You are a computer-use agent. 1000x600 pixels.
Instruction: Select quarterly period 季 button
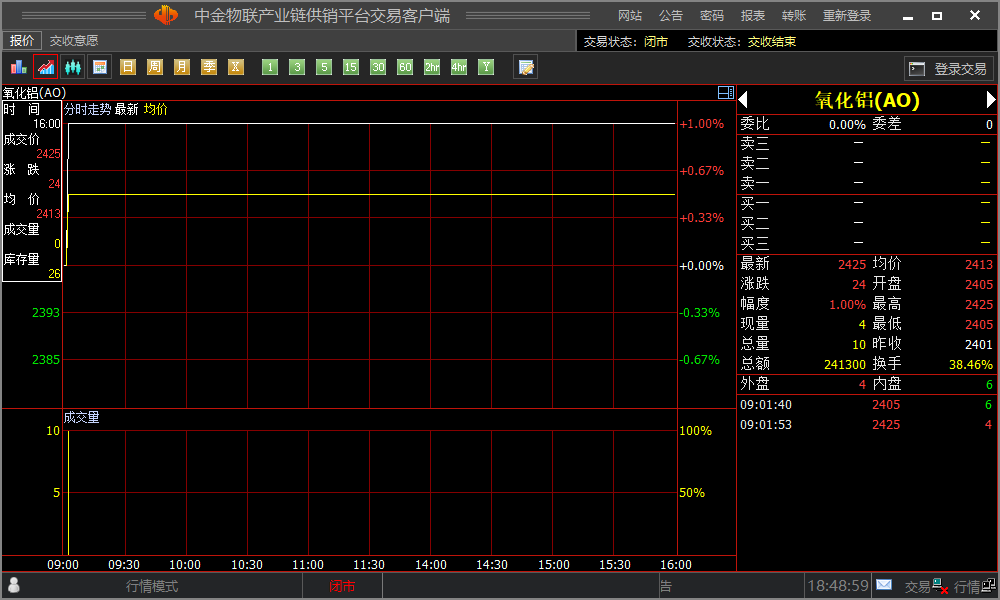209,67
